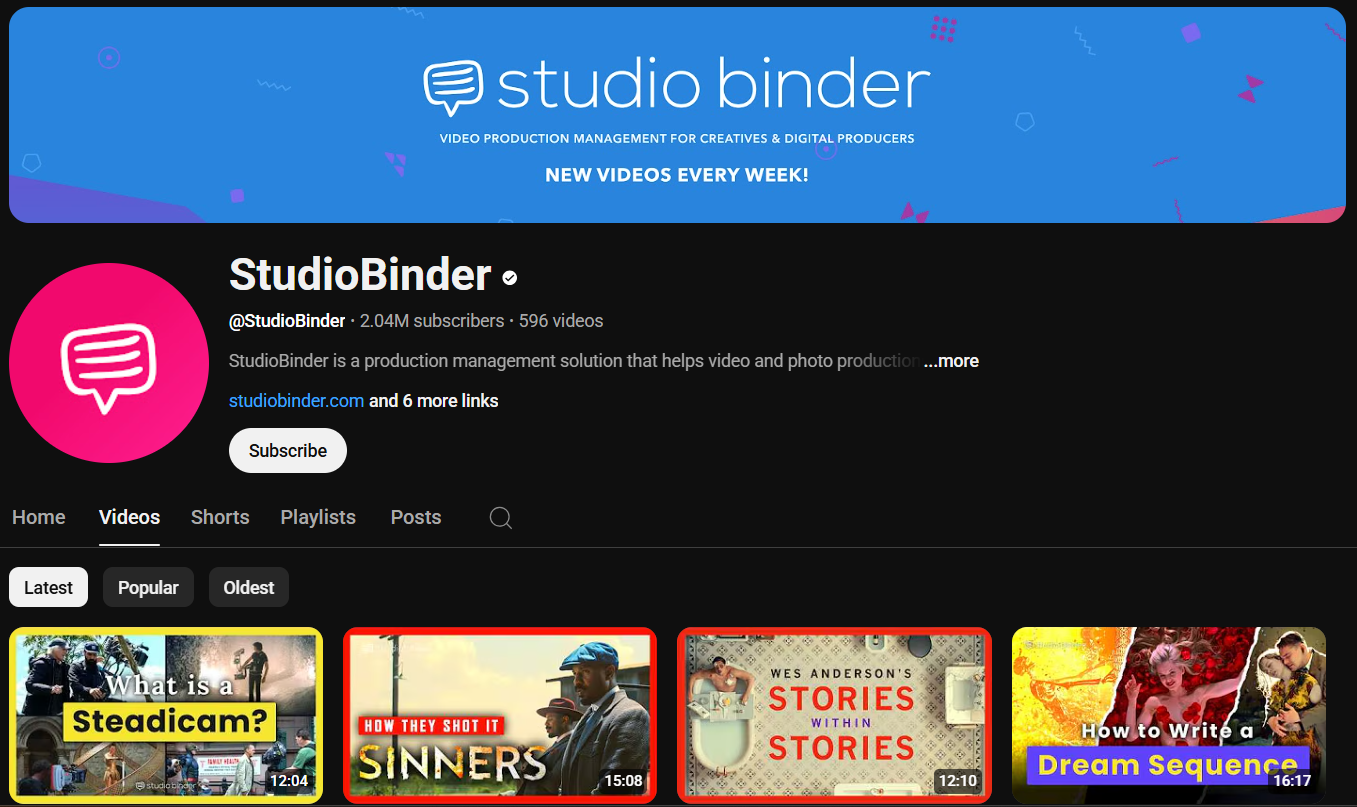1357x807 pixels.
Task: Play the 'How They Shot It Sinners' video
Action: pyautogui.click(x=500, y=715)
